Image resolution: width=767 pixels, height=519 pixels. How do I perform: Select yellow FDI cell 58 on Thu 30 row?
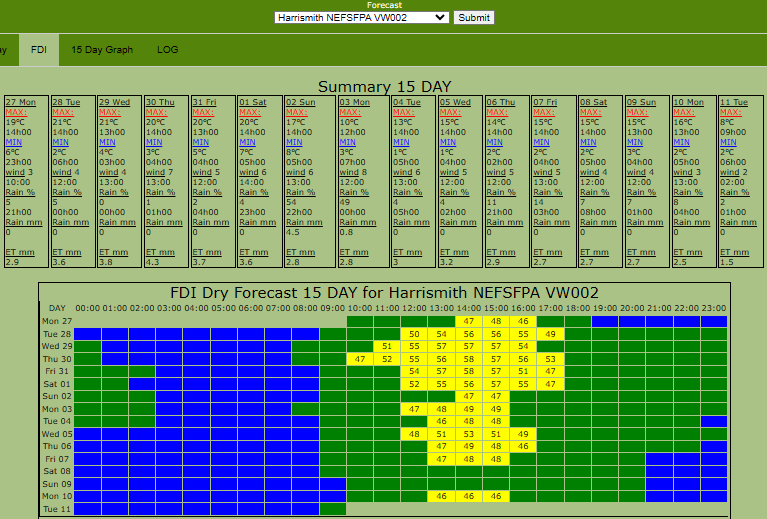pos(469,359)
